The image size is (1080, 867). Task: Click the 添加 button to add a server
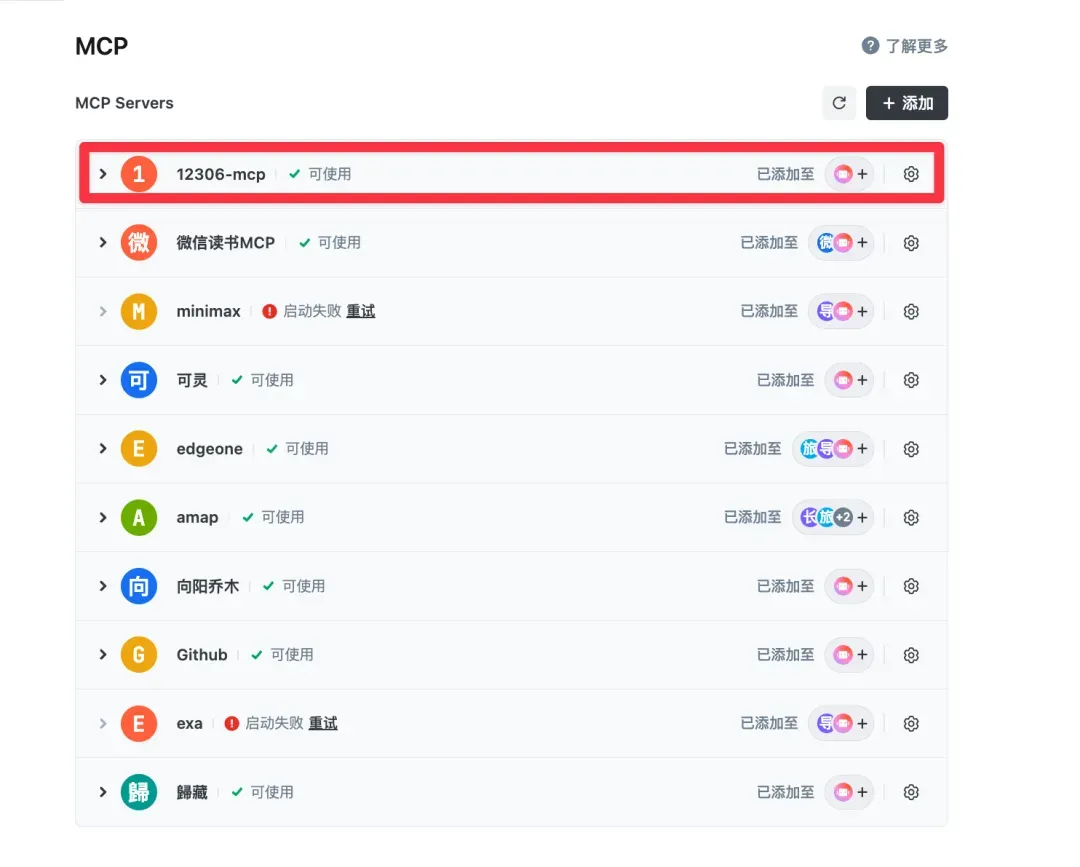click(907, 102)
